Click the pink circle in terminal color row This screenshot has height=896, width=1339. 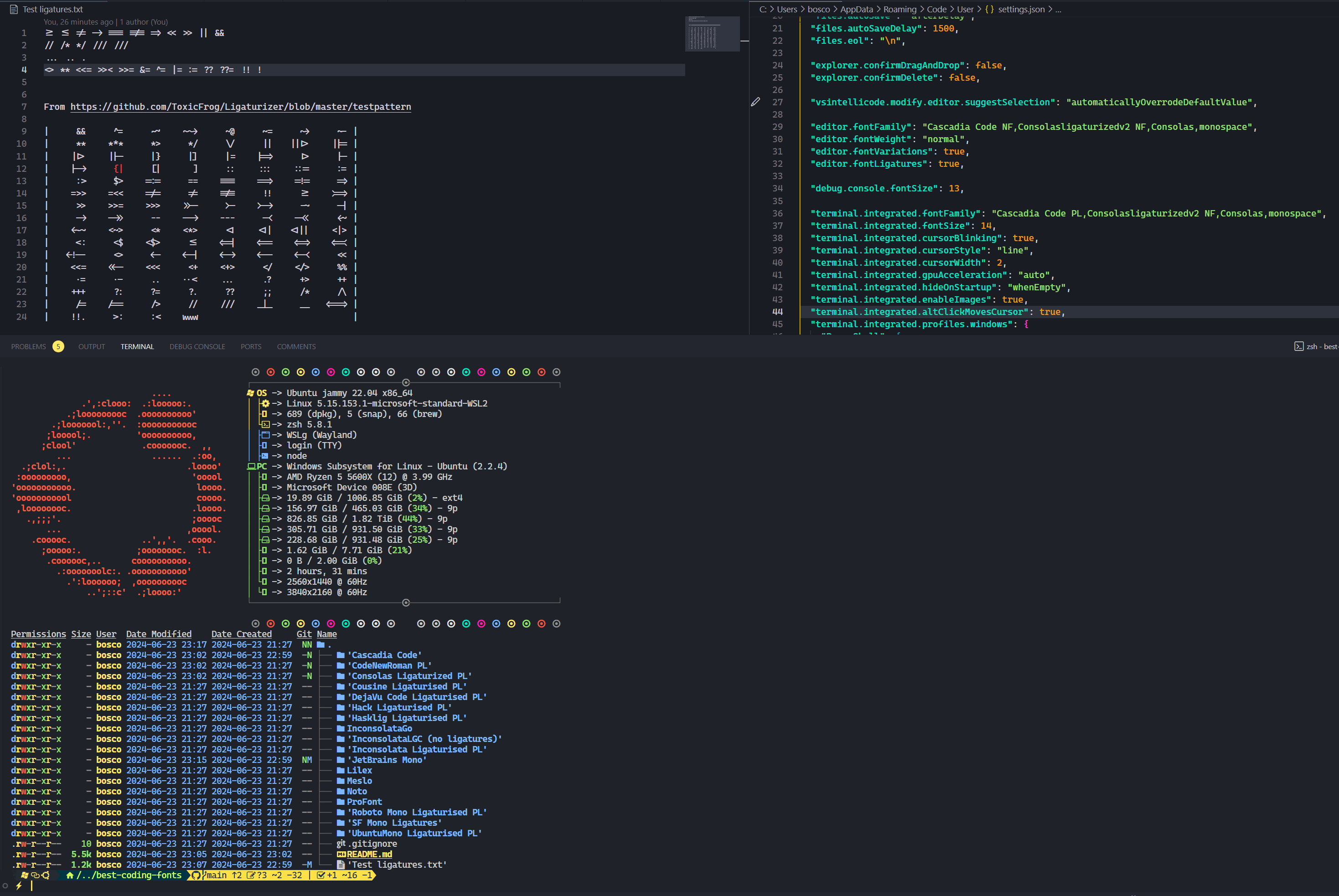331,372
